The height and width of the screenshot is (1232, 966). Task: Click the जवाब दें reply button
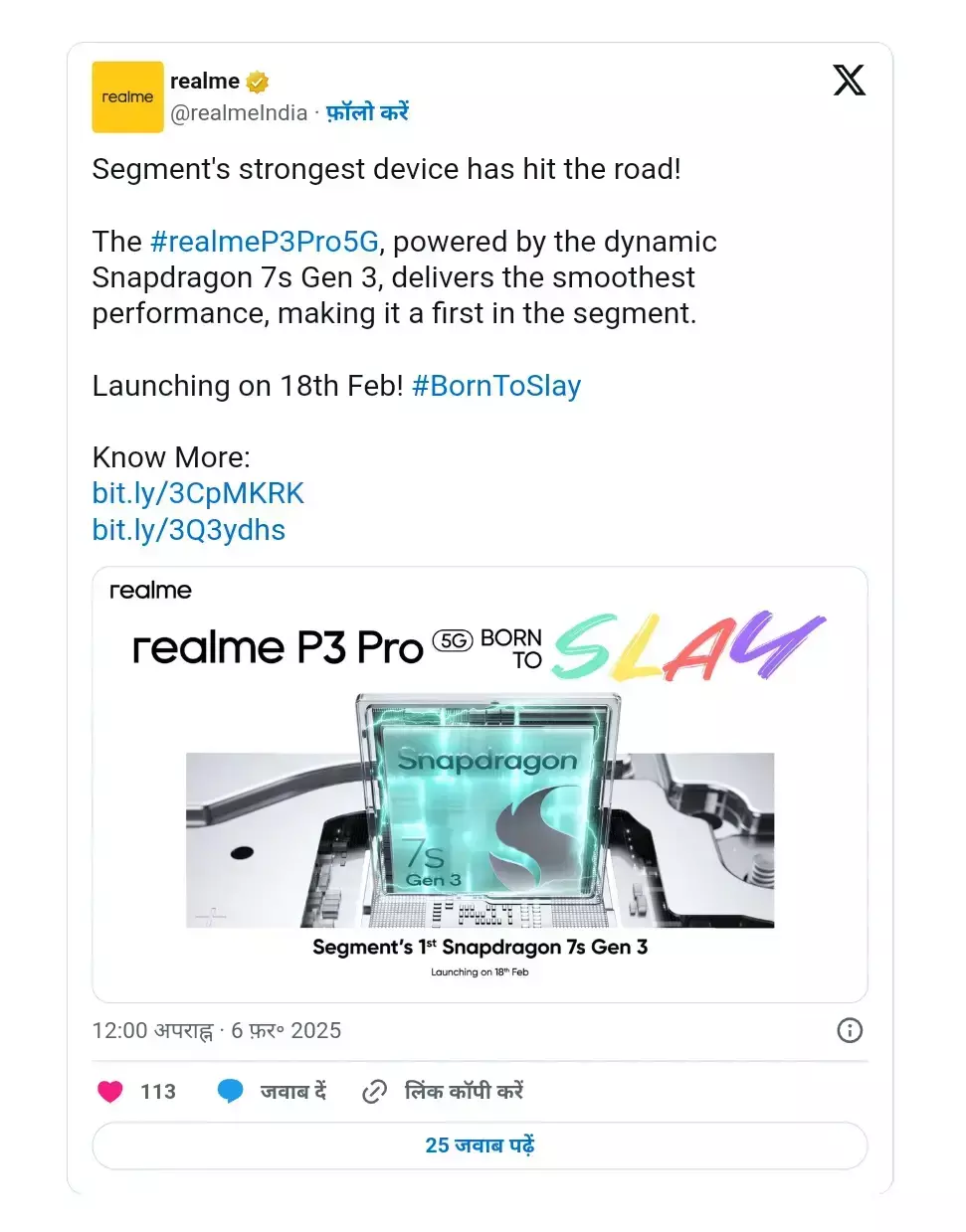tap(293, 1091)
